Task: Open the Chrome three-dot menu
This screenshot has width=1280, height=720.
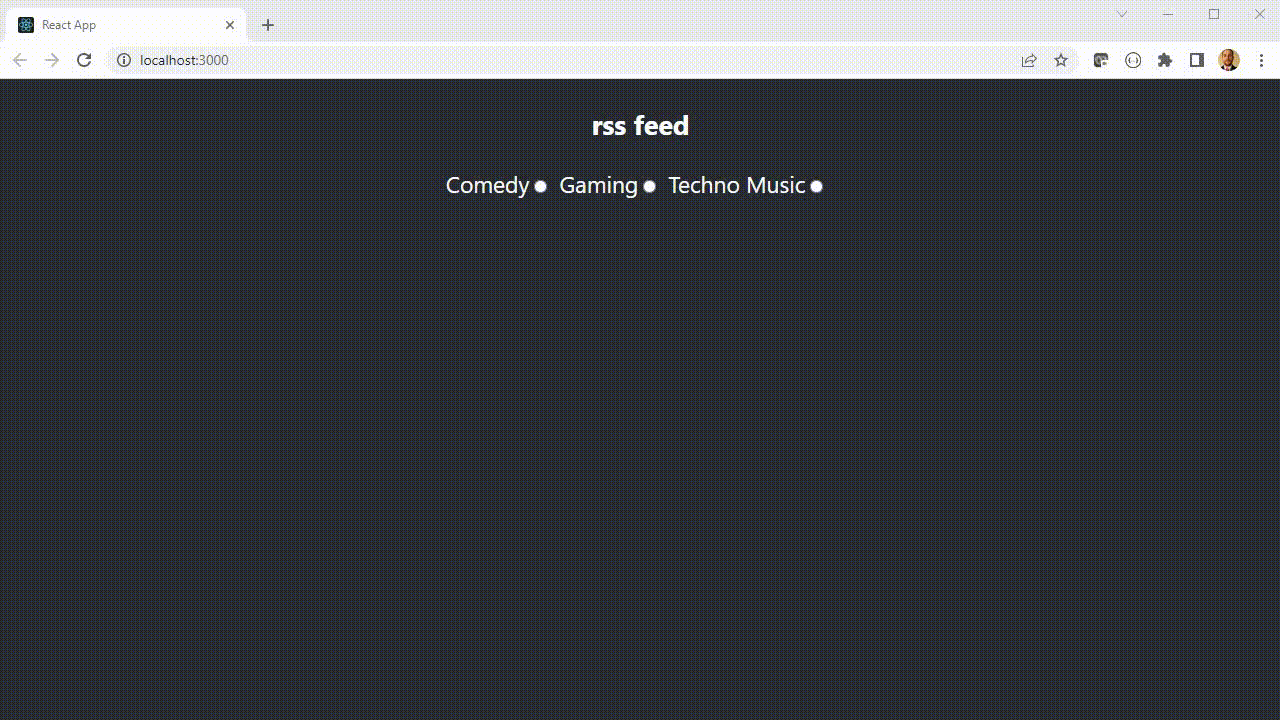Action: tap(1261, 60)
